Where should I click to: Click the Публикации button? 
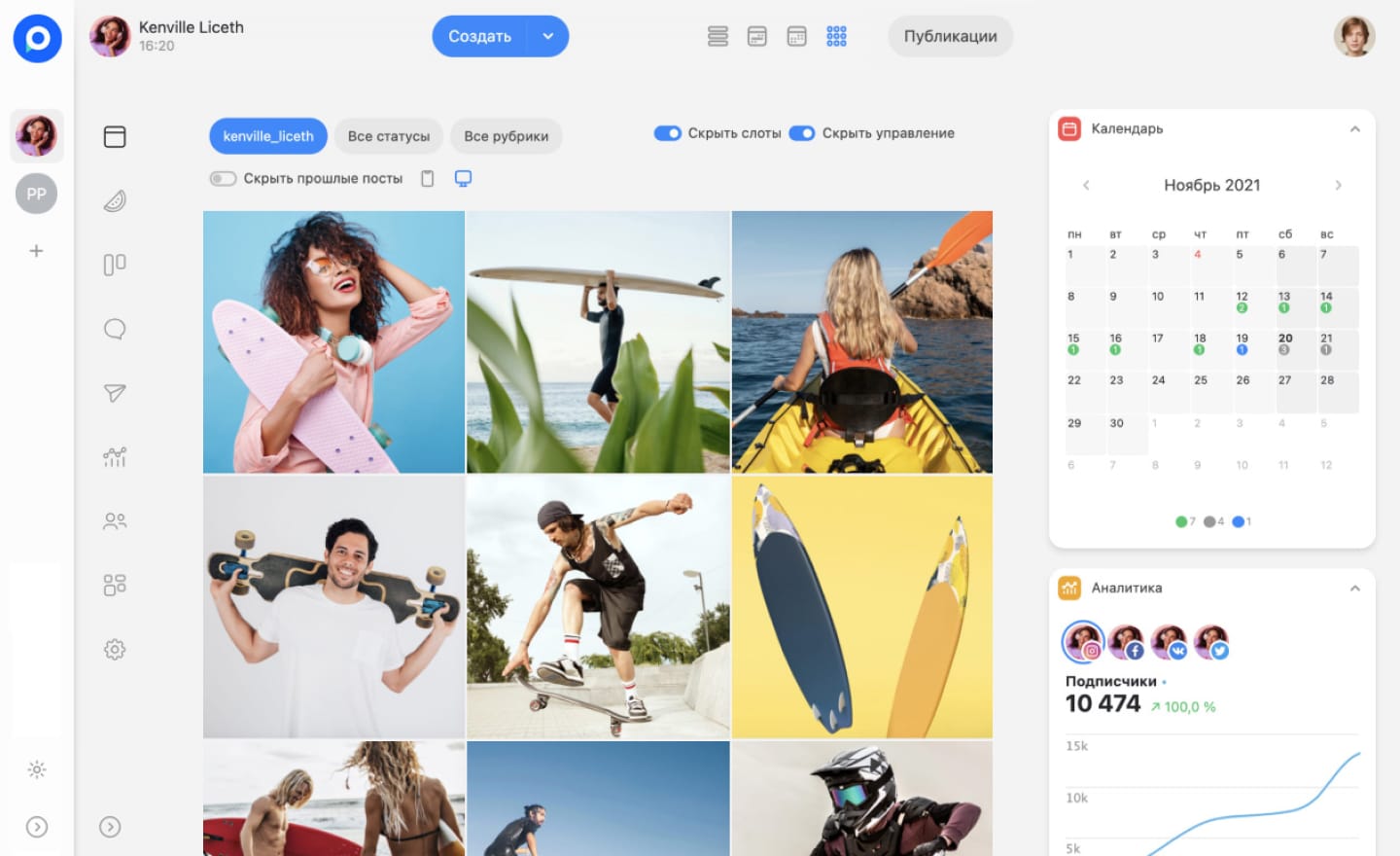tap(950, 36)
